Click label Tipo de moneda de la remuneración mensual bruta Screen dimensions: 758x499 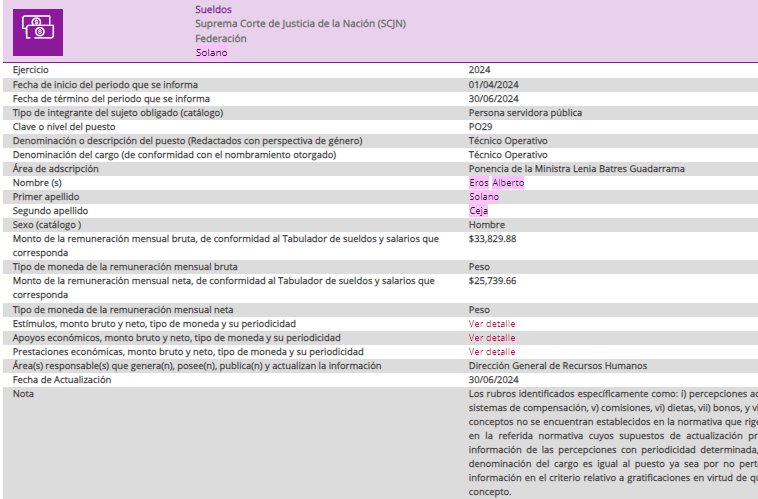click(125, 267)
